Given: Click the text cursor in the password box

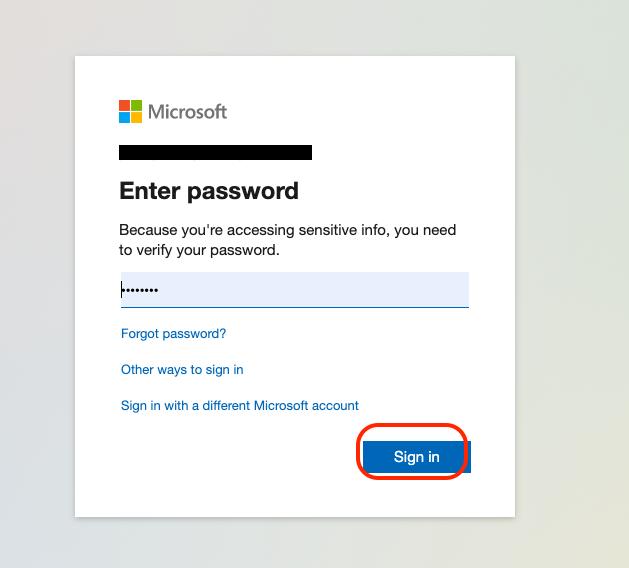Looking at the screenshot, I should click(x=122, y=290).
